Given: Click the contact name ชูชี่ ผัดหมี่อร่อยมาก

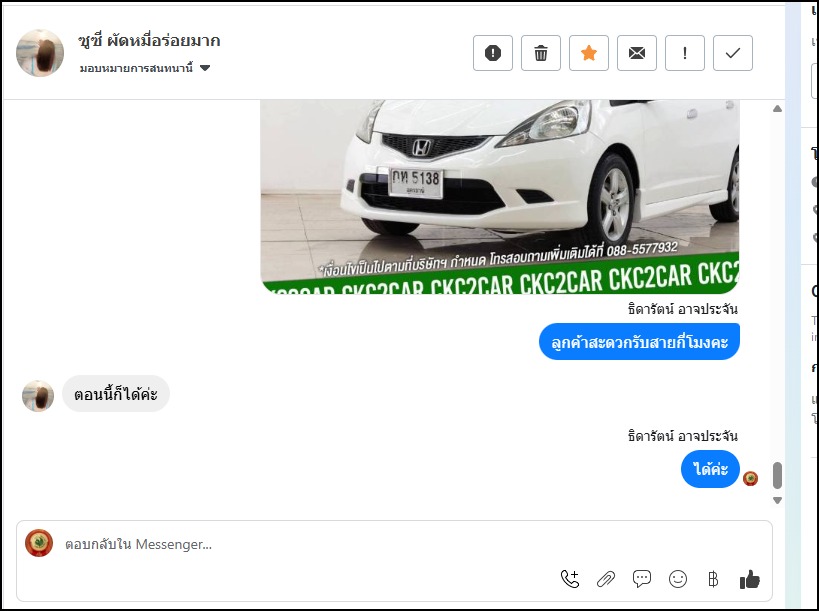Looking at the screenshot, I should [x=149, y=40].
